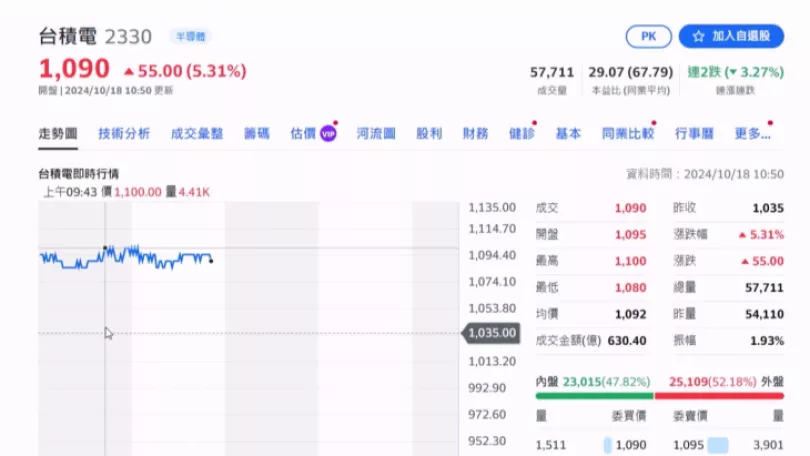The width and height of the screenshot is (810, 456).
Task: Click the 內盤 volume 23,015(47.82%)
Action: (x=606, y=382)
